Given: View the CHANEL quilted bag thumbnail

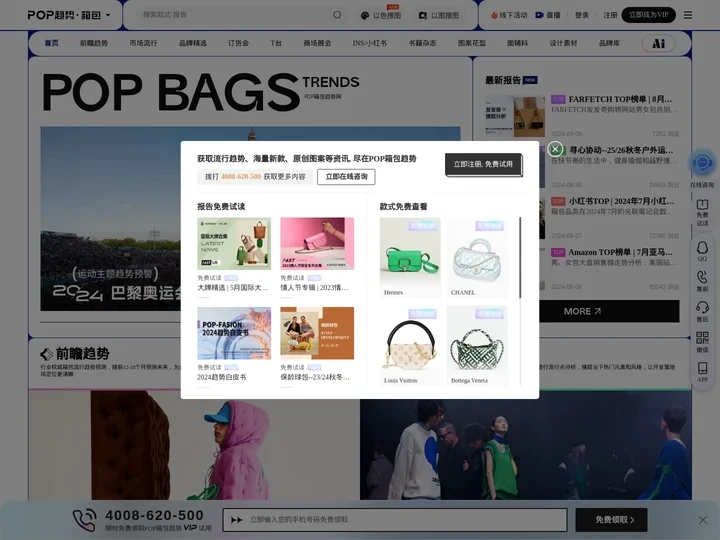Looking at the screenshot, I should pyautogui.click(x=477, y=257).
